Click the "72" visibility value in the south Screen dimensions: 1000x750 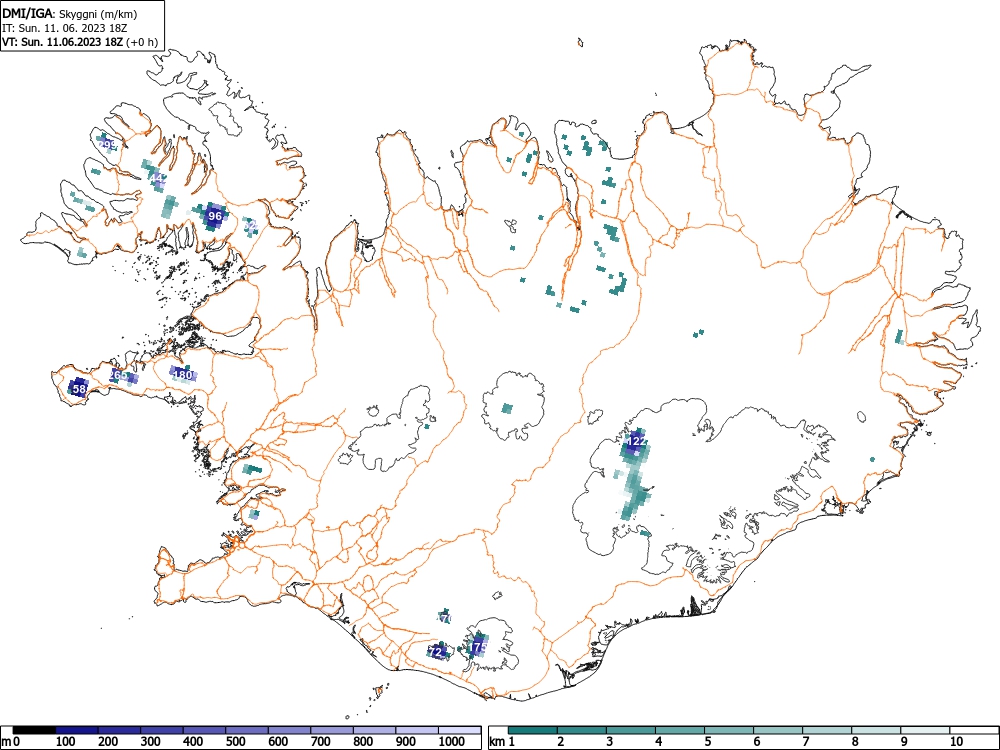pyautogui.click(x=437, y=652)
